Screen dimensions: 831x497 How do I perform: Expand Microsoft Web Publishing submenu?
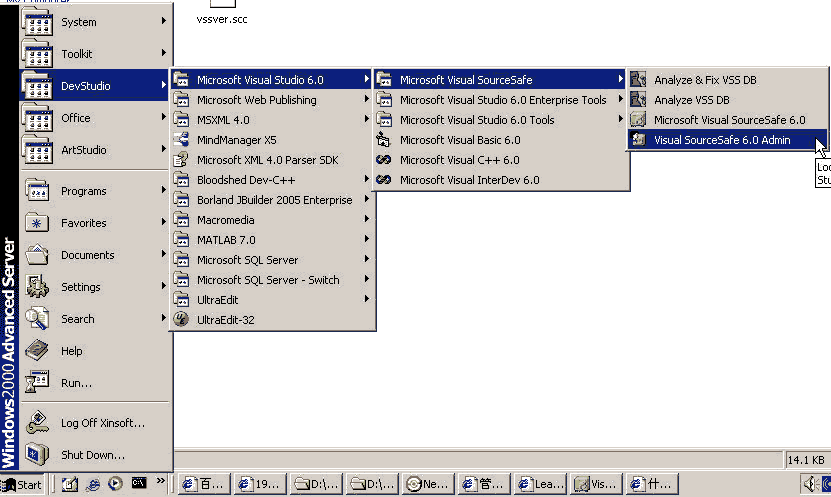(x=273, y=100)
